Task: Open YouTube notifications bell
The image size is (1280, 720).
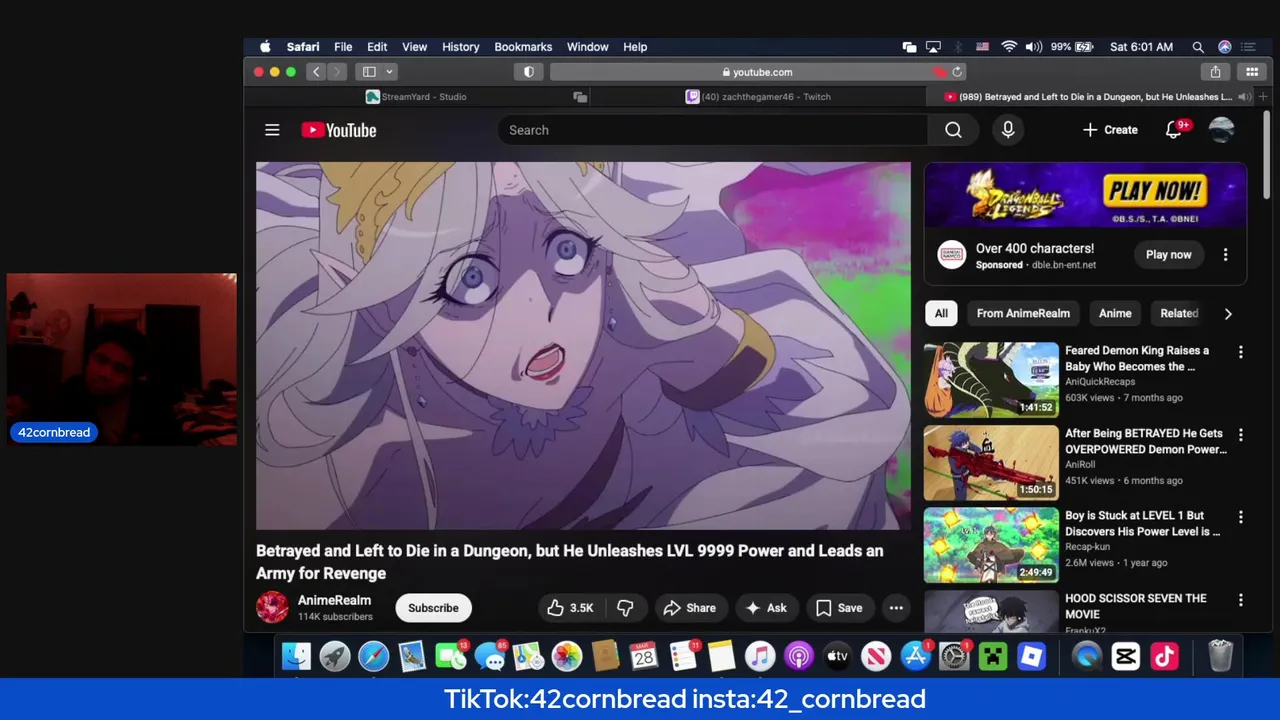Action: (x=1174, y=130)
